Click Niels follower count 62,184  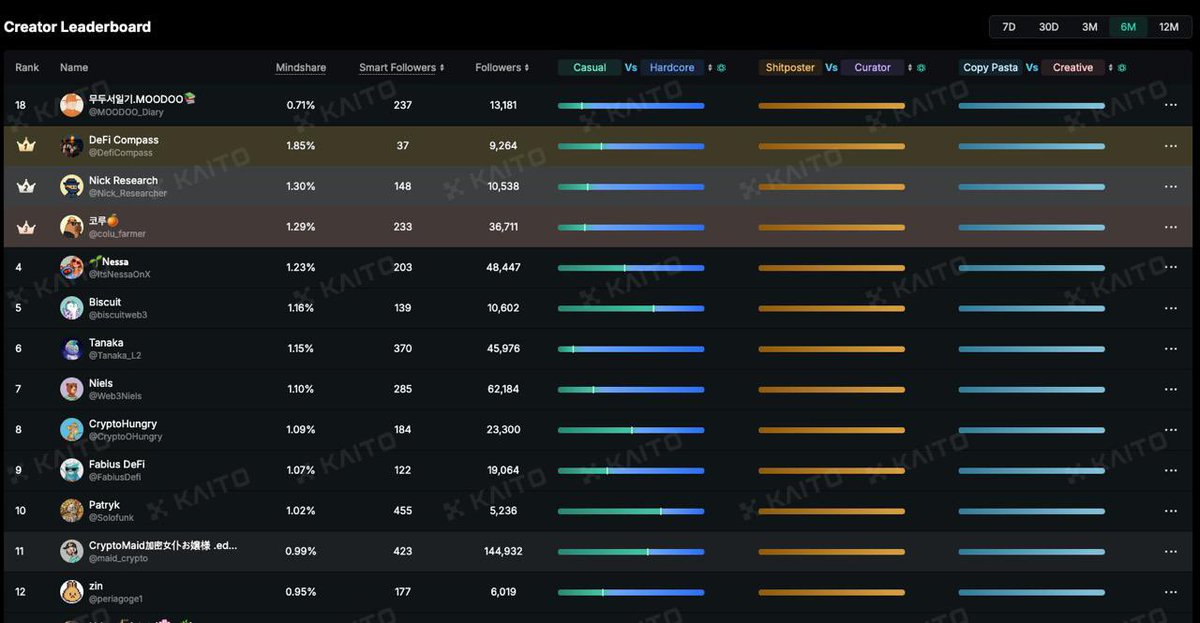503,389
